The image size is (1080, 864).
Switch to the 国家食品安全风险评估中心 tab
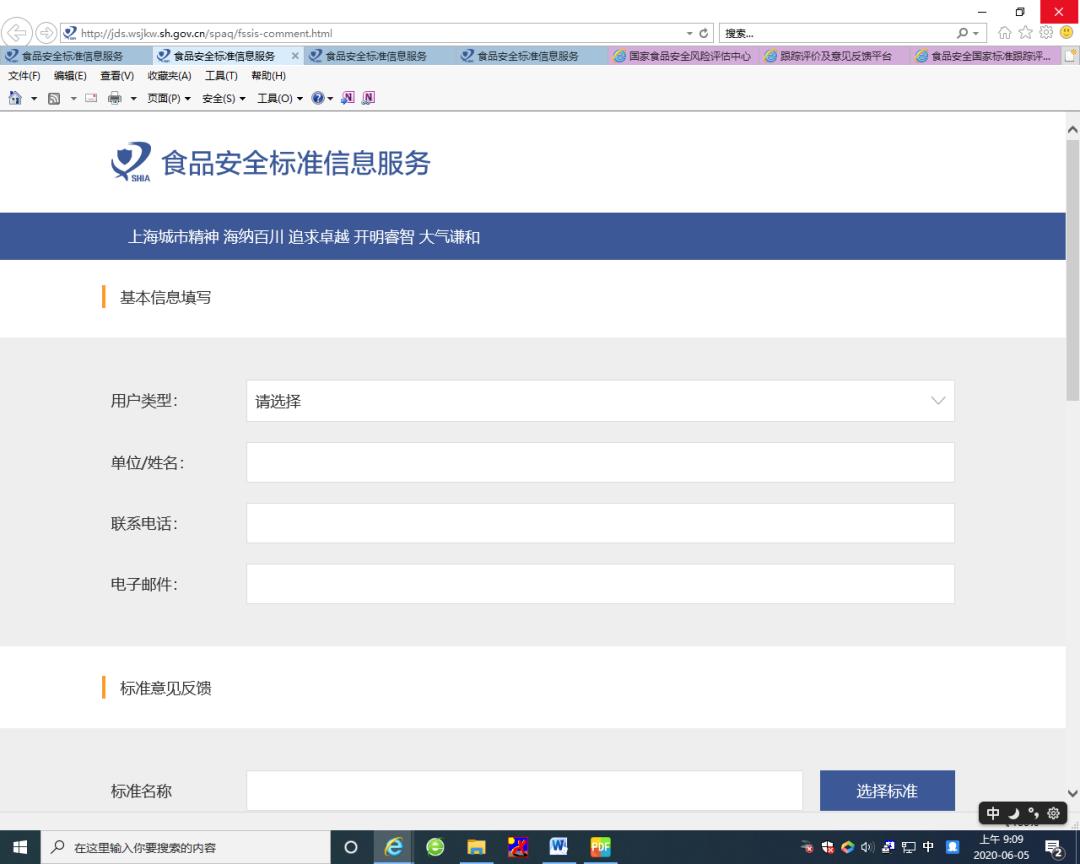[x=683, y=56]
